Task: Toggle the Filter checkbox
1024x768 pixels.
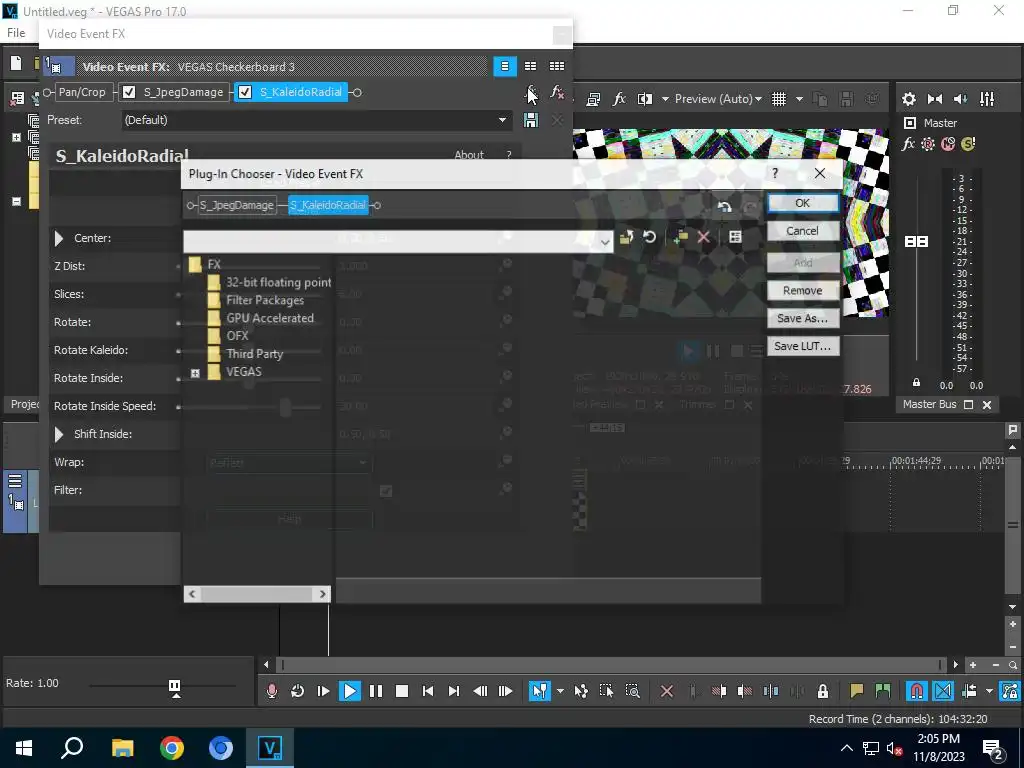Action: (386, 491)
